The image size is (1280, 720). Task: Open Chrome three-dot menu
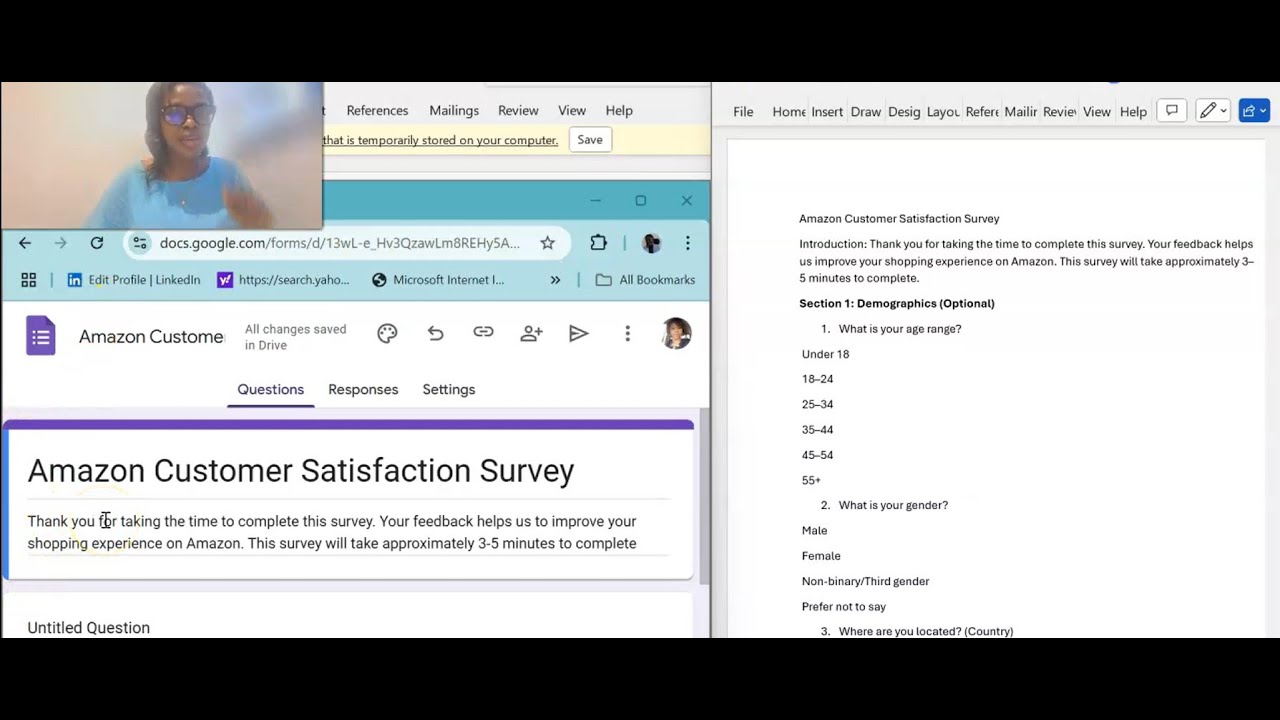click(687, 243)
